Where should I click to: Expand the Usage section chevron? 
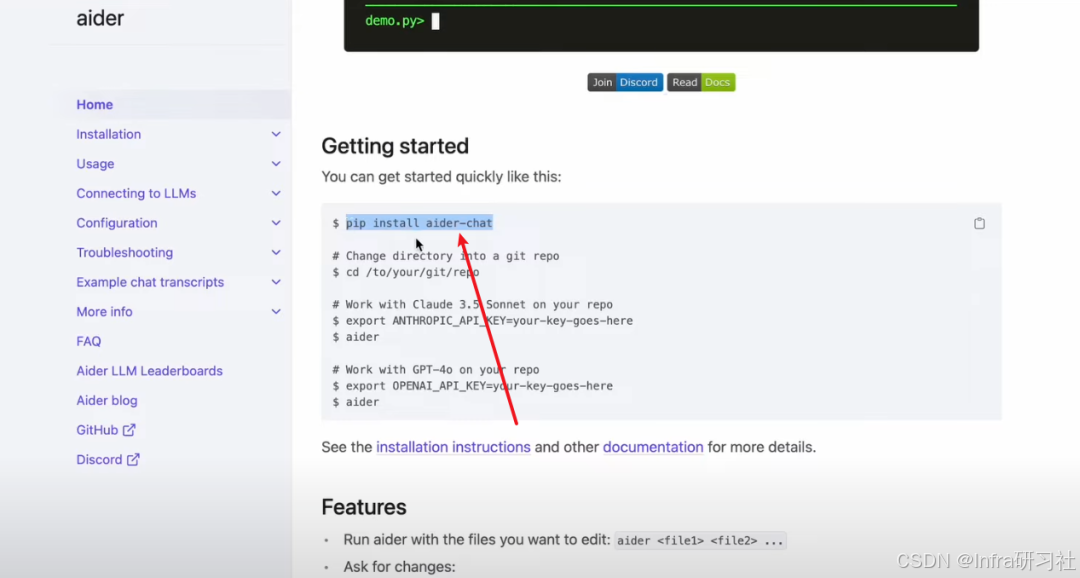pos(276,164)
